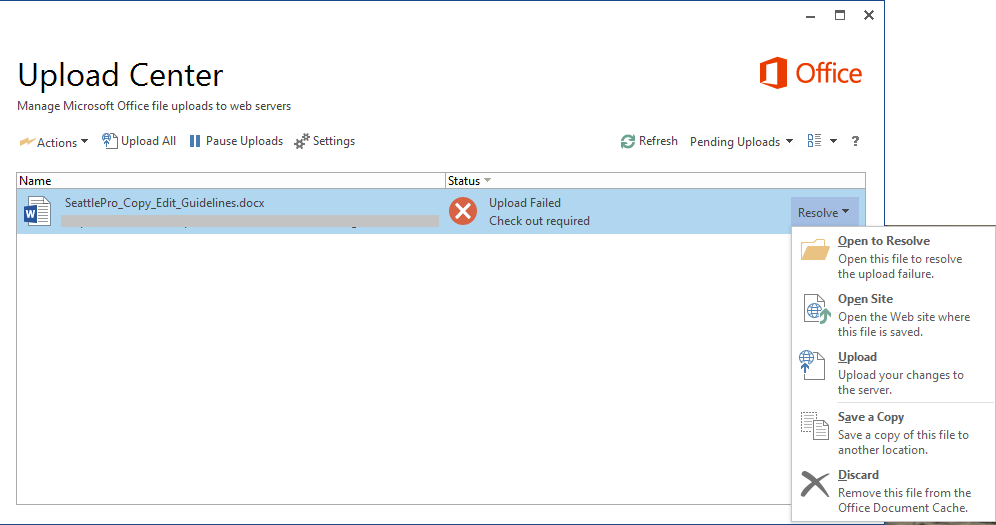Select the Word document icon
996x525 pixels.
(37, 211)
